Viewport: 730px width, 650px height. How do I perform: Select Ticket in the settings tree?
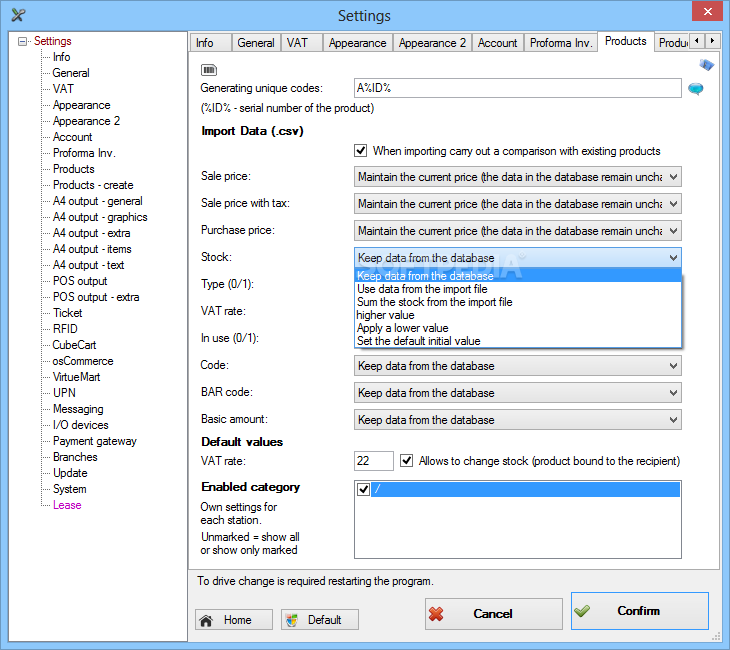pos(68,313)
